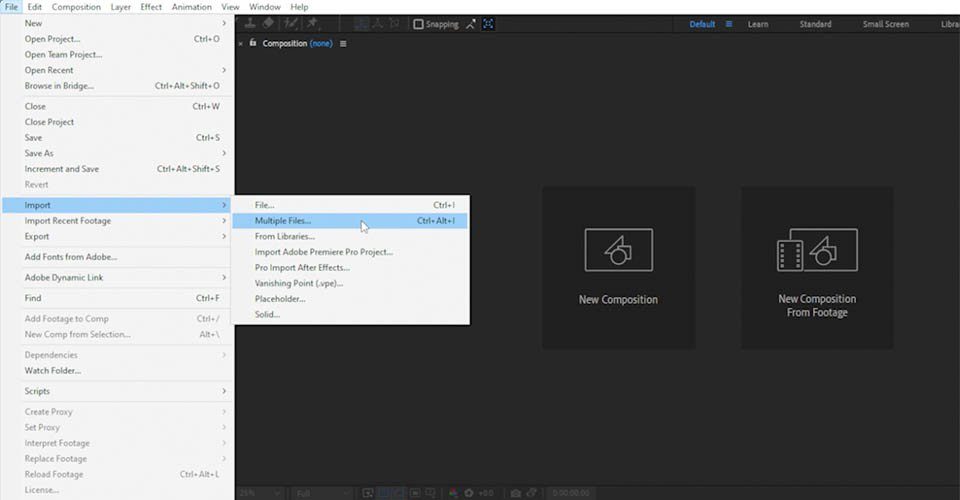Open the Default workspace menu icon
Viewport: 960px width, 500px height.
[729, 24]
